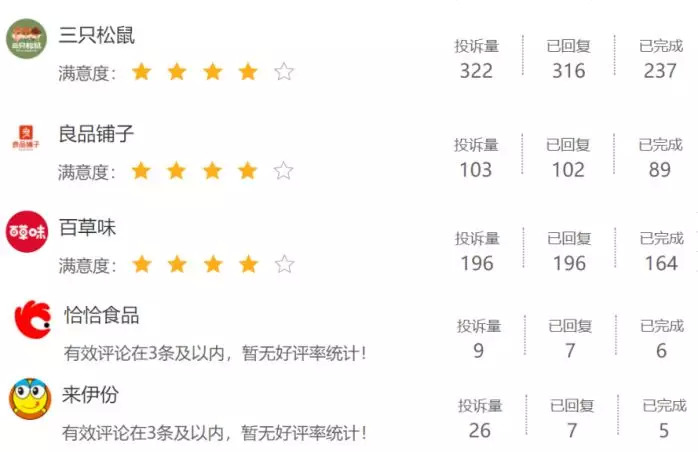Click 良品铺子 replied count 102
The height and width of the screenshot is (452, 698).
568,170
